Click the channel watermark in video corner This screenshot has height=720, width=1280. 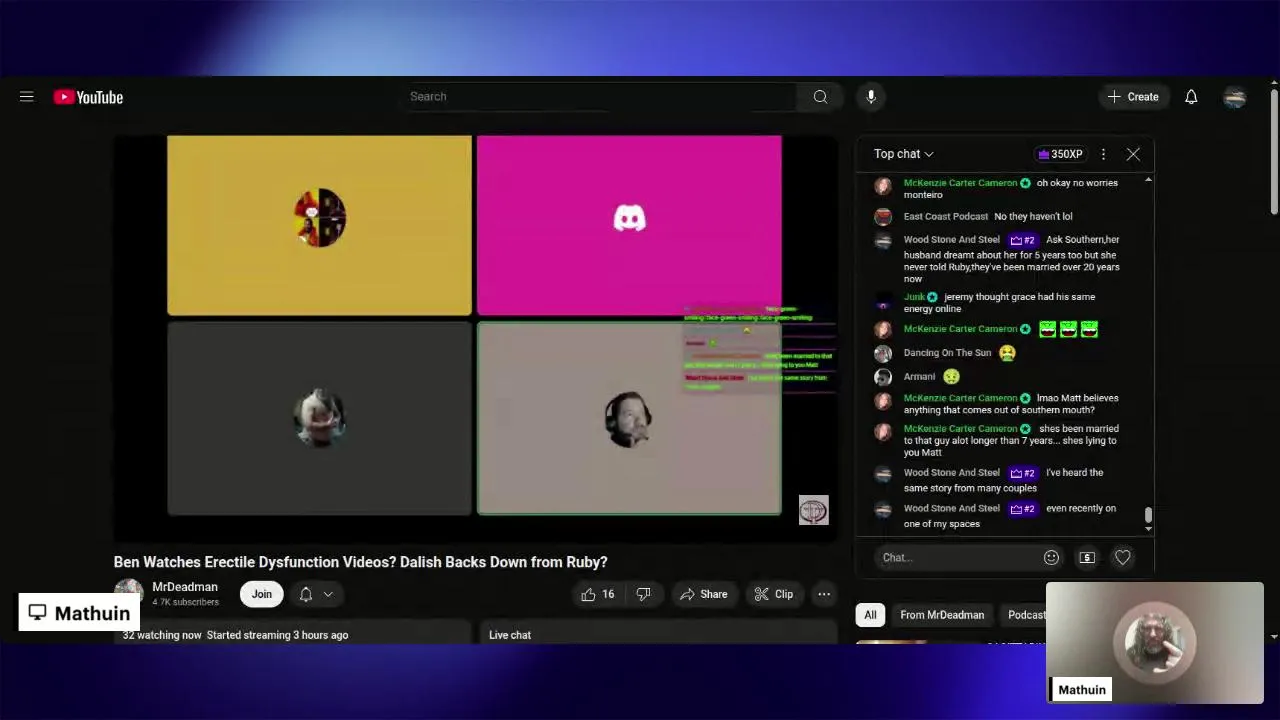pos(813,510)
